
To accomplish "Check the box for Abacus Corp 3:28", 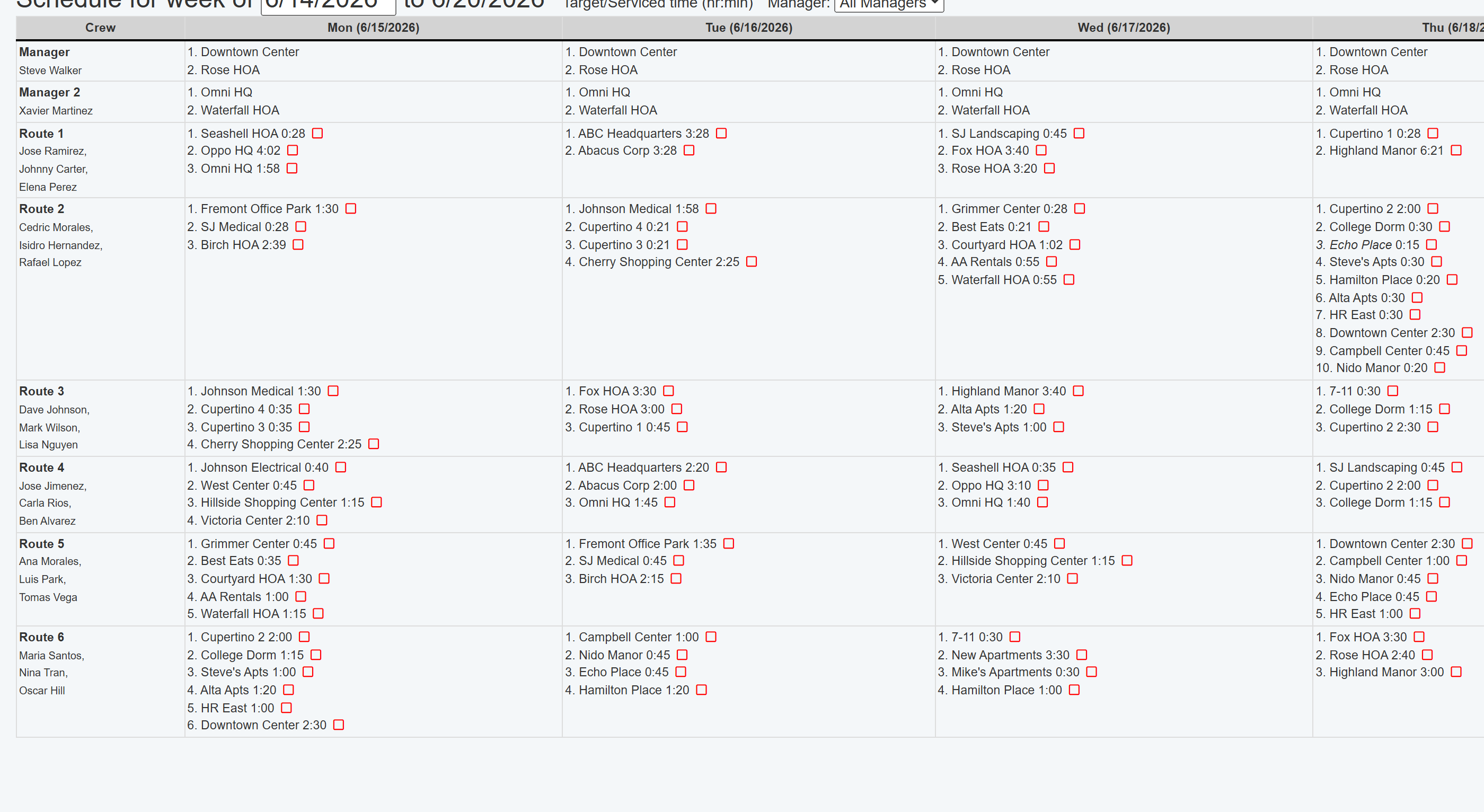I will [689, 151].
